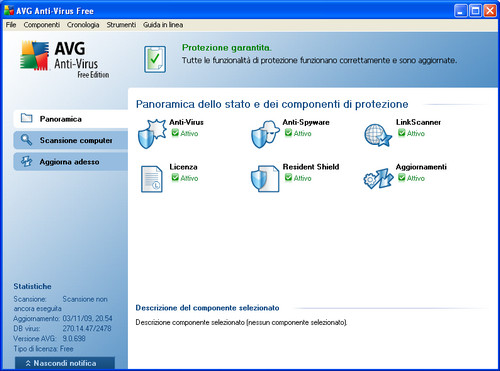Click the Panoramica dello stato heading
This screenshot has width=500, height=371.
click(272, 104)
